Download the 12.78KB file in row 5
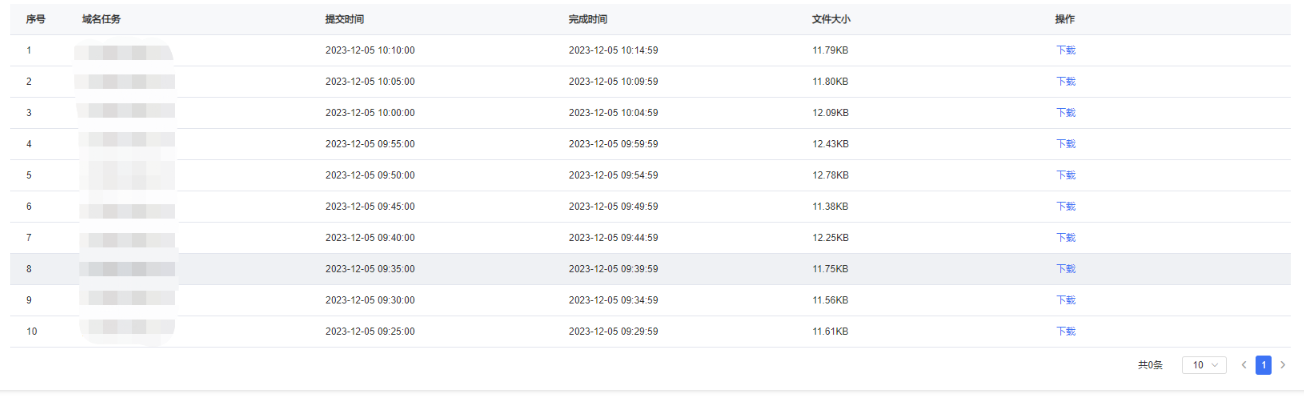 pos(1065,174)
